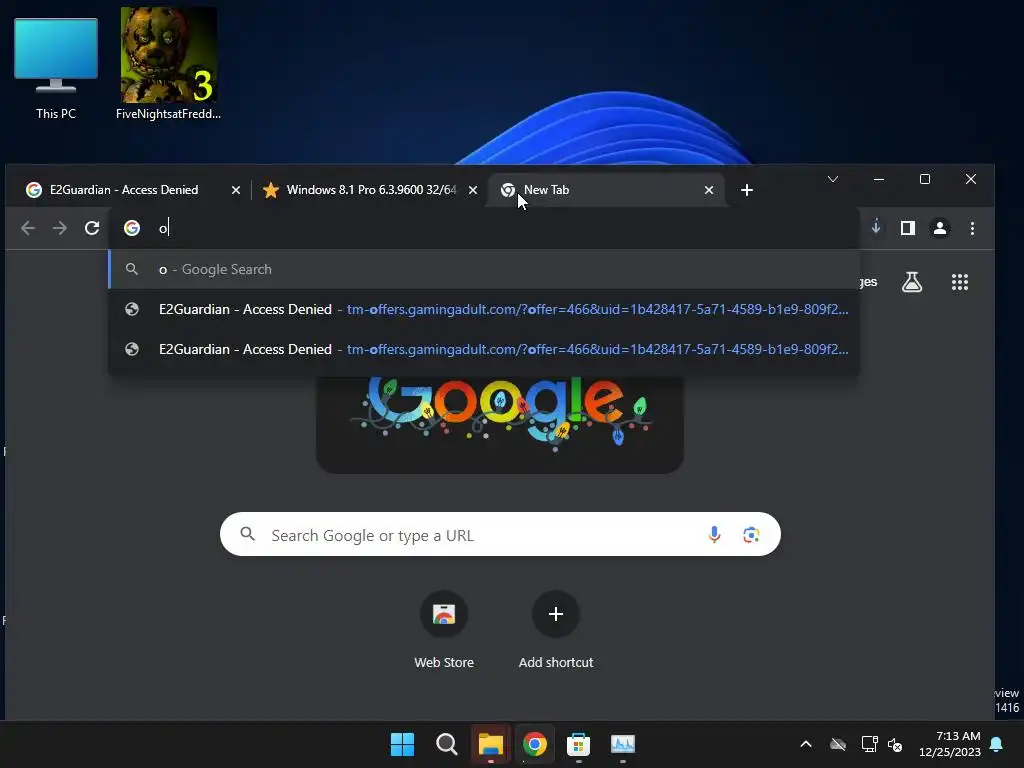Open the Google apps grid
This screenshot has width=1024, height=768.
click(960, 282)
